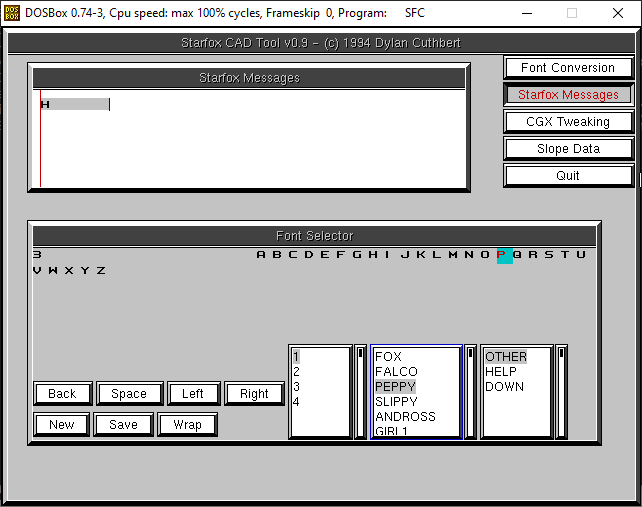Screen dimensions: 642x507
Task: Select message number 3 in list
Action: pos(296,387)
